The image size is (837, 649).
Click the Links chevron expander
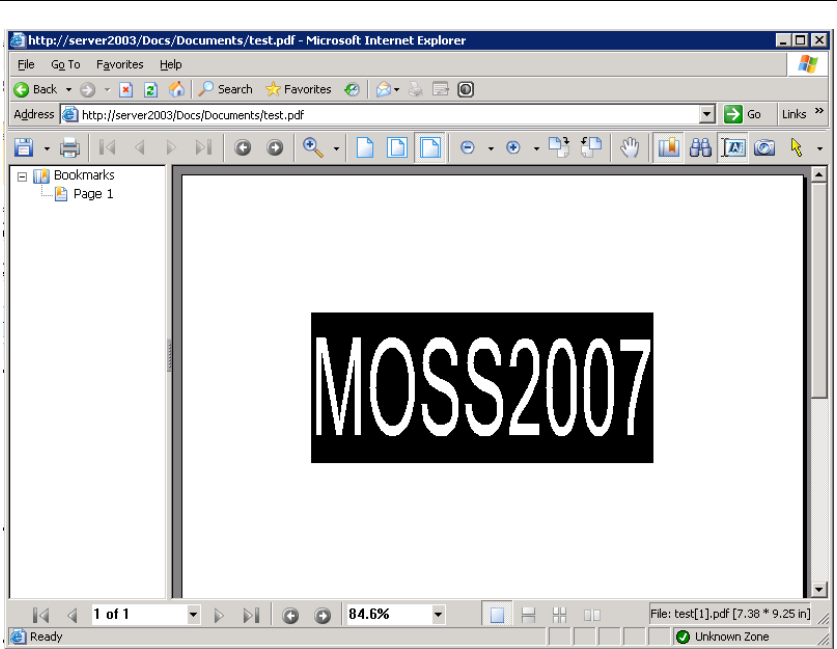pyautogui.click(x=819, y=111)
